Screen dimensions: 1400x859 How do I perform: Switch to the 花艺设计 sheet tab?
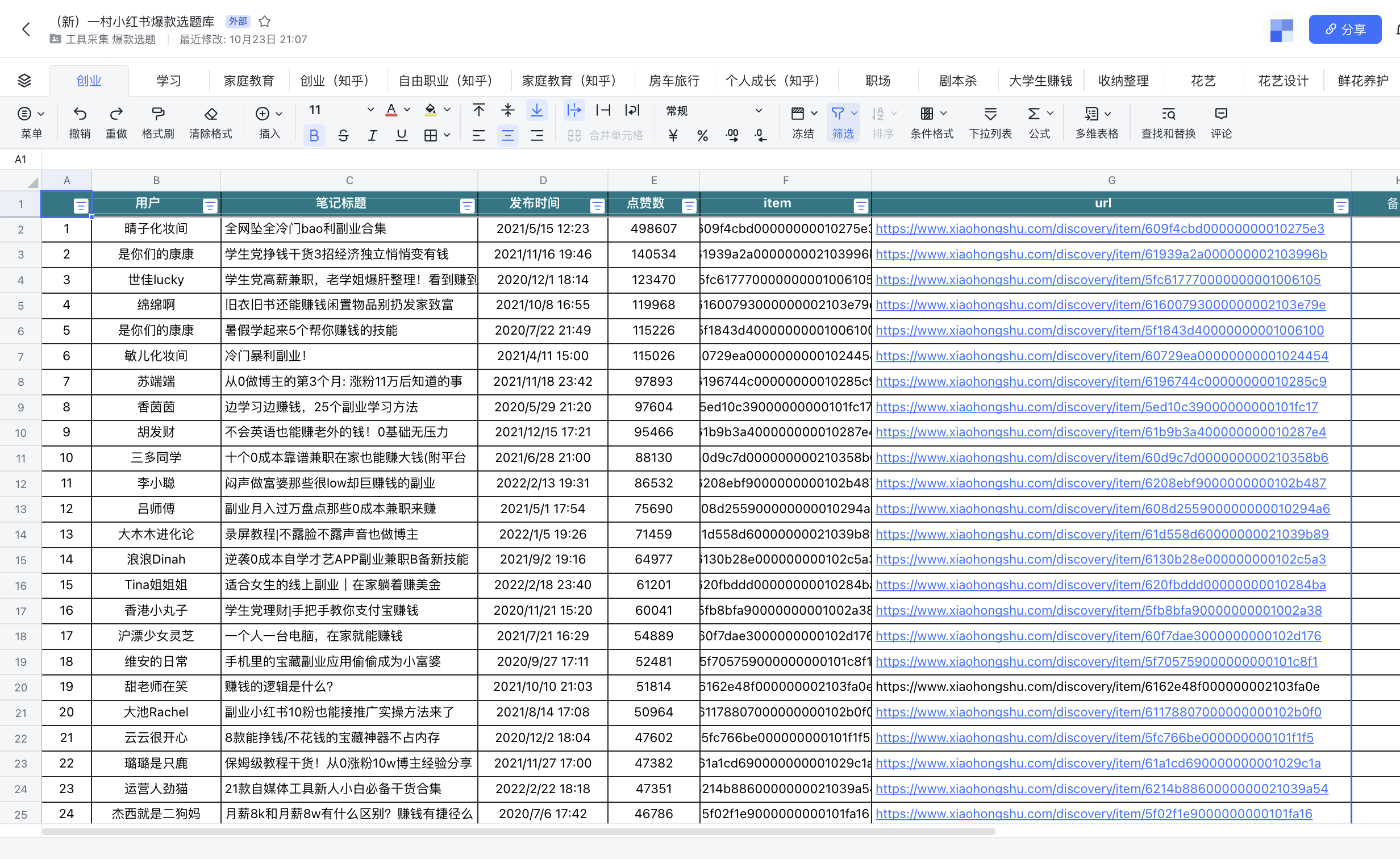point(1284,81)
